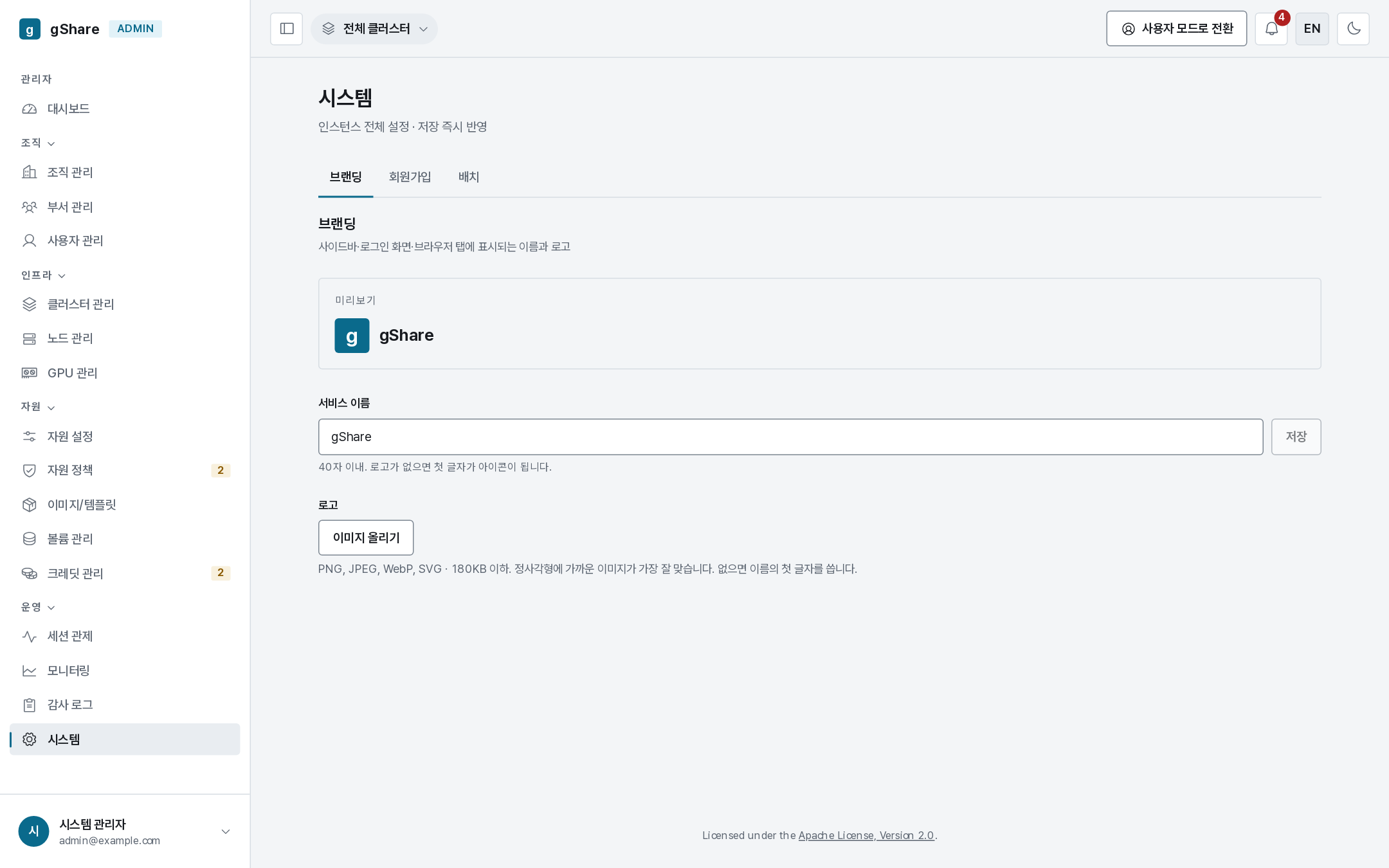Switch to the 배치 tab
The image size is (1389, 868).
tap(469, 177)
